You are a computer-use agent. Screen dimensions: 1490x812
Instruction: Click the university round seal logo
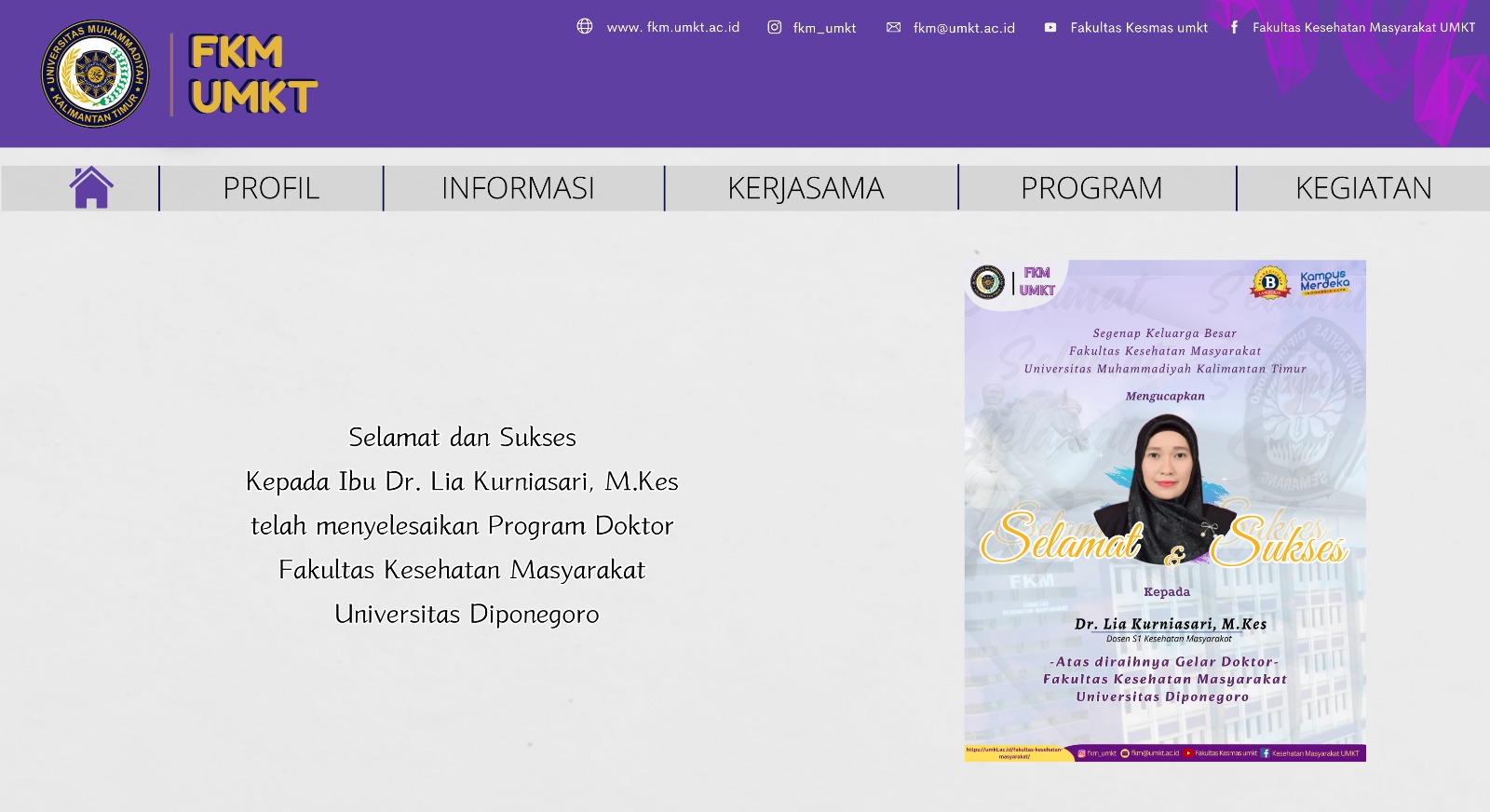click(x=95, y=74)
